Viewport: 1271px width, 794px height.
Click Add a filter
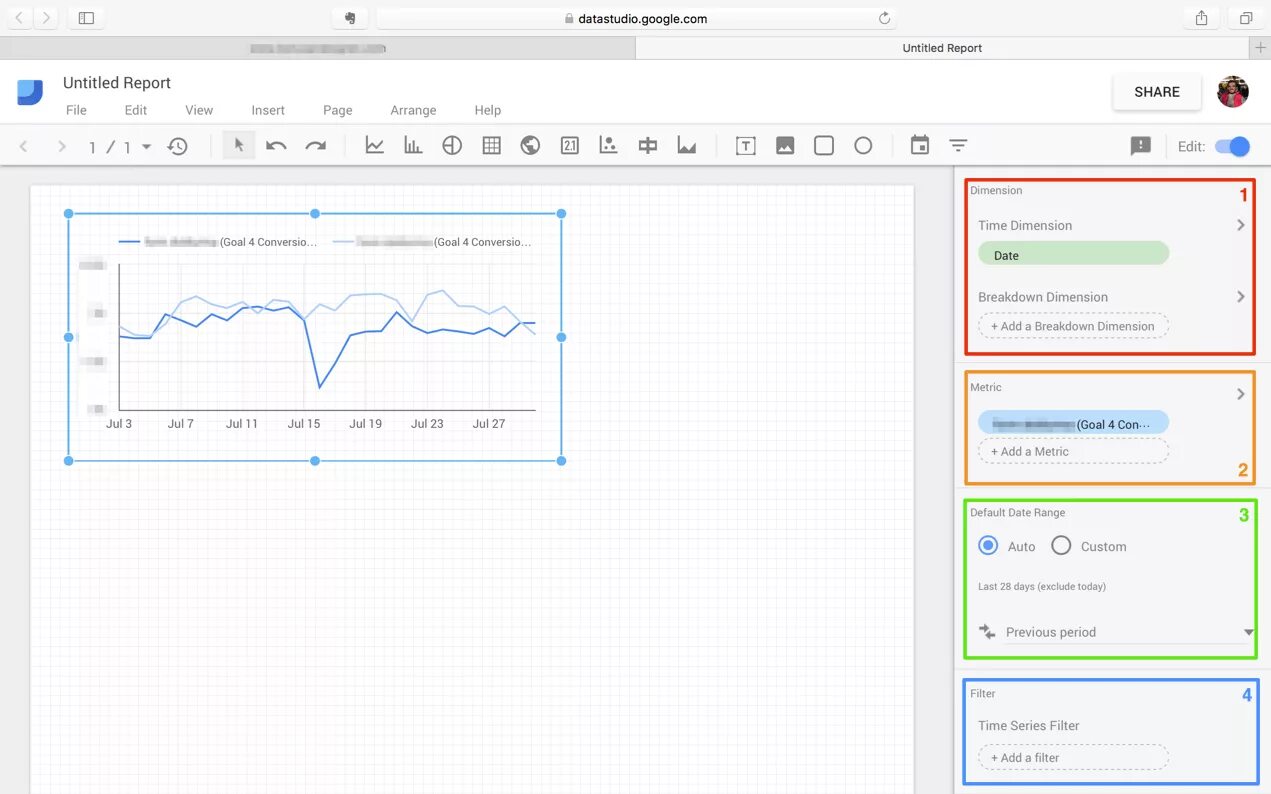click(1073, 757)
